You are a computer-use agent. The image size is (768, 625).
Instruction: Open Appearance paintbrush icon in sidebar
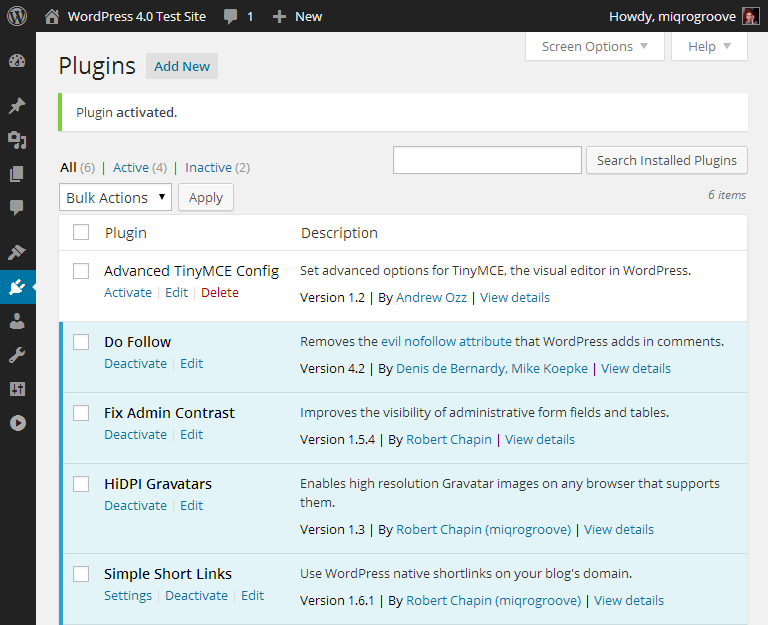17,252
